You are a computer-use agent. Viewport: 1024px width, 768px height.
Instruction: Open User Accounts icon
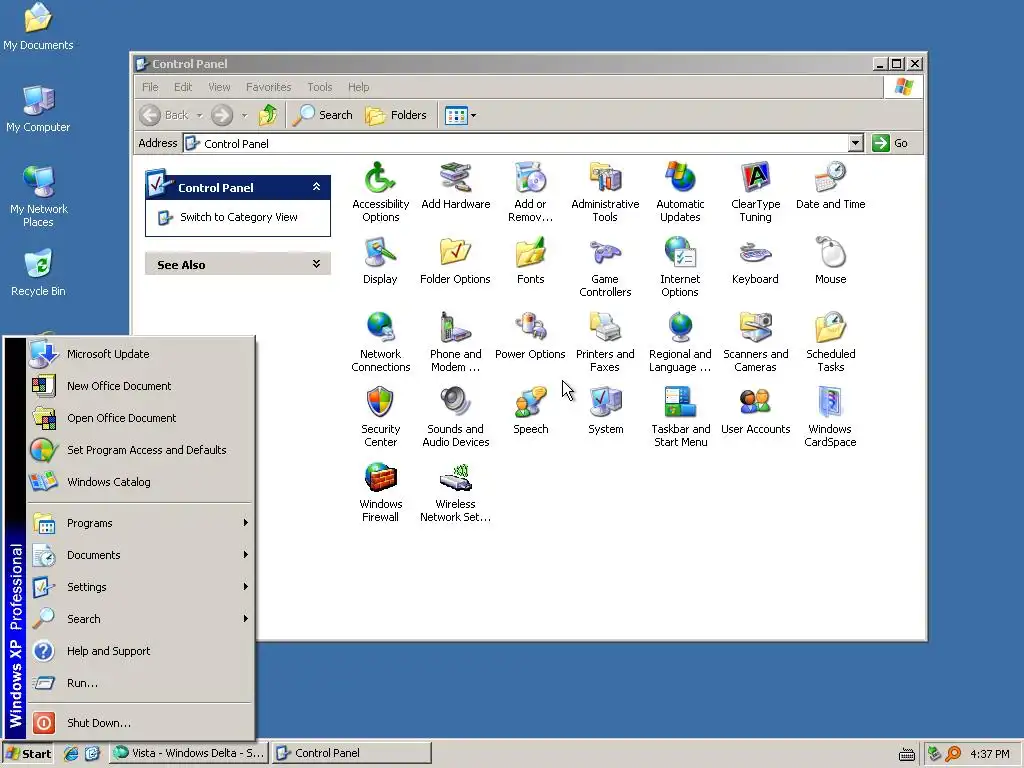[755, 411]
